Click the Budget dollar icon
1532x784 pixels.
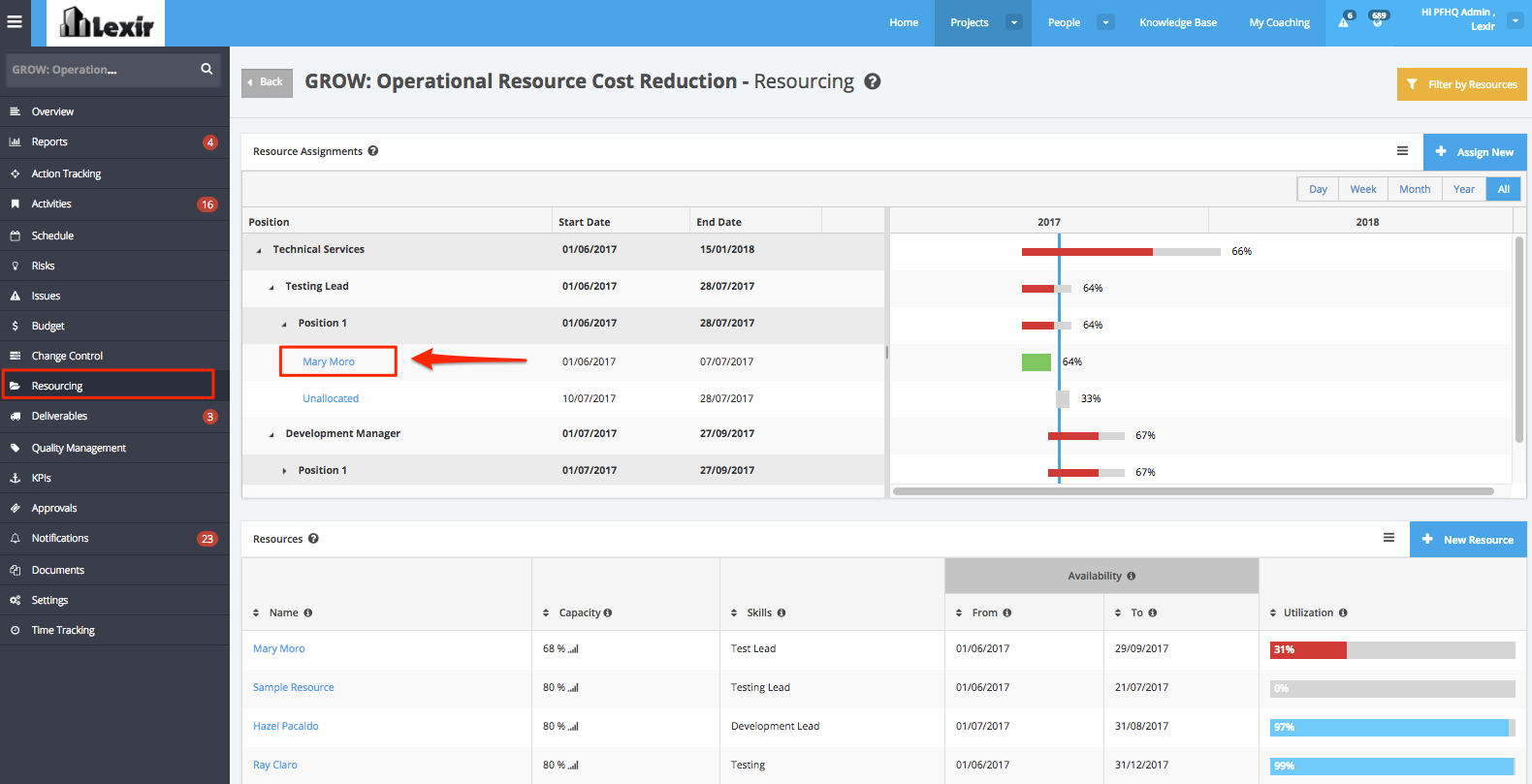click(15, 326)
